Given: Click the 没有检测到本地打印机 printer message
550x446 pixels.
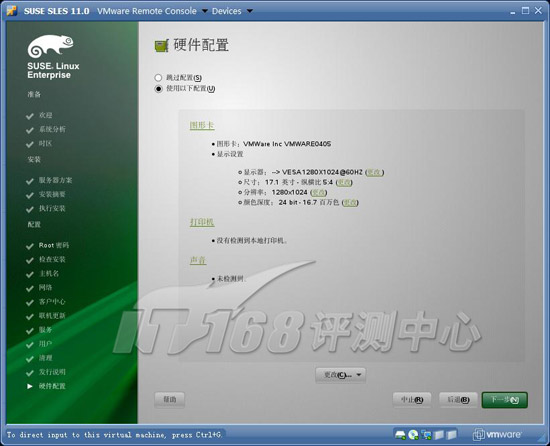Looking at the screenshot, I should [x=251, y=241].
